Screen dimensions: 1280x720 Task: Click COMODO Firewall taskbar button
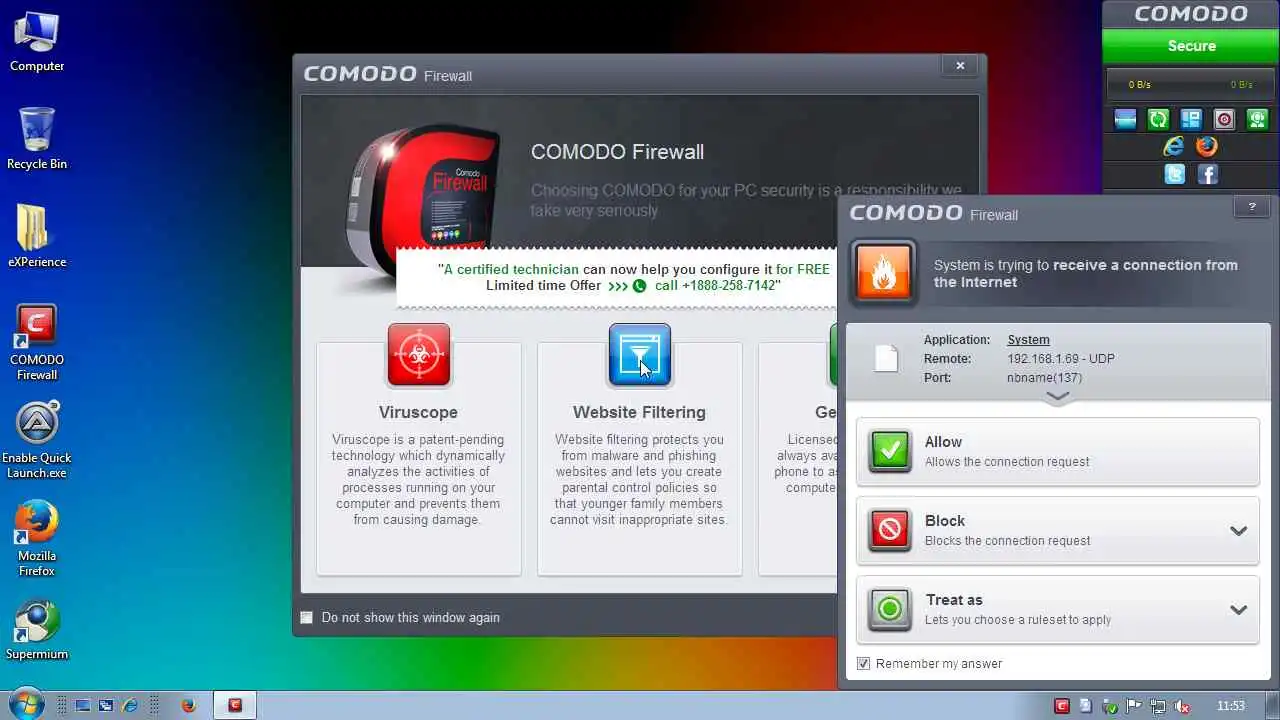click(234, 705)
